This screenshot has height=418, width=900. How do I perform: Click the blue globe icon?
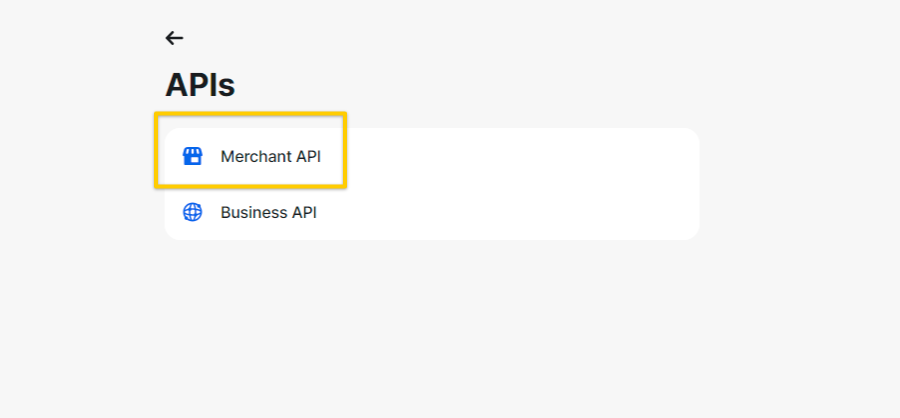click(192, 212)
